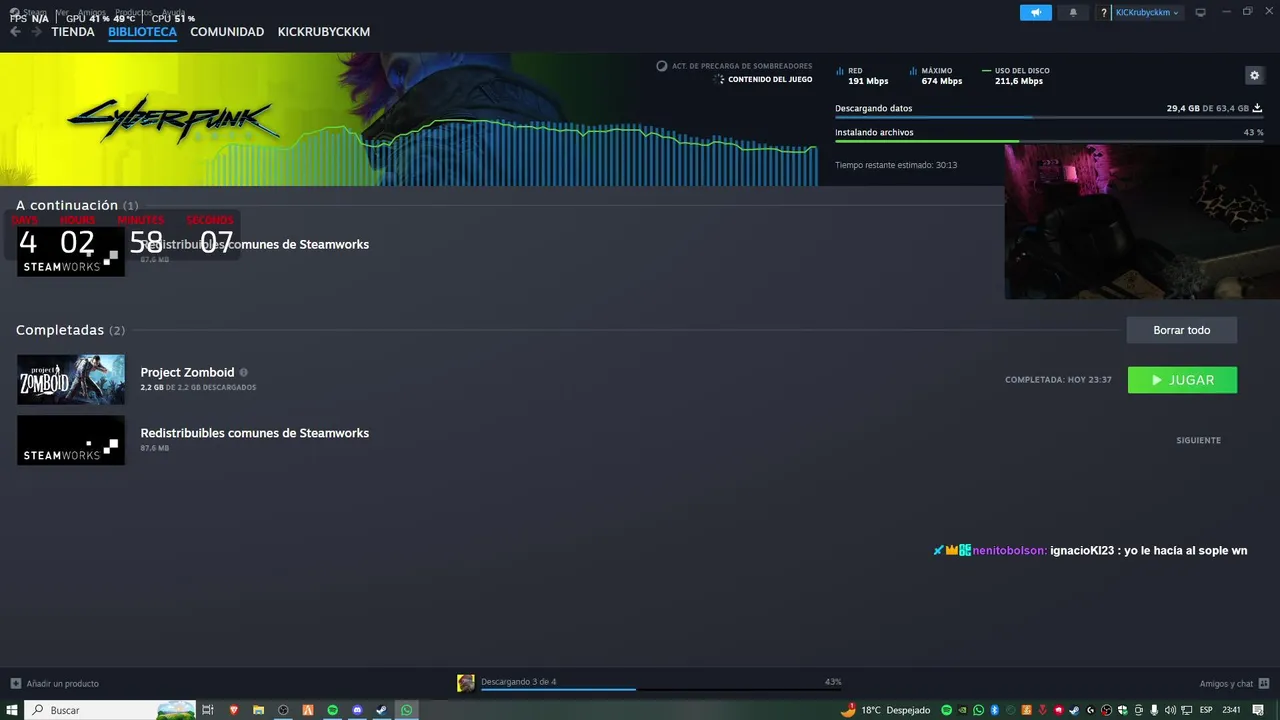Click the ESP language indicator
This screenshot has width=1280, height=720.
pos(1206,710)
